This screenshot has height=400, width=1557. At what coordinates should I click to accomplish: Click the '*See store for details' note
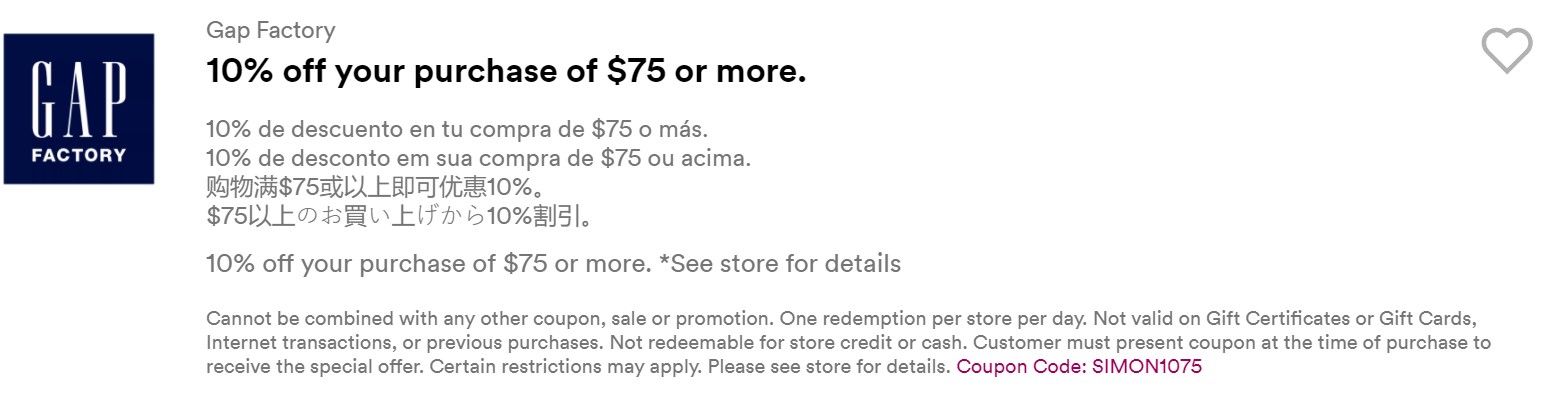(x=780, y=264)
